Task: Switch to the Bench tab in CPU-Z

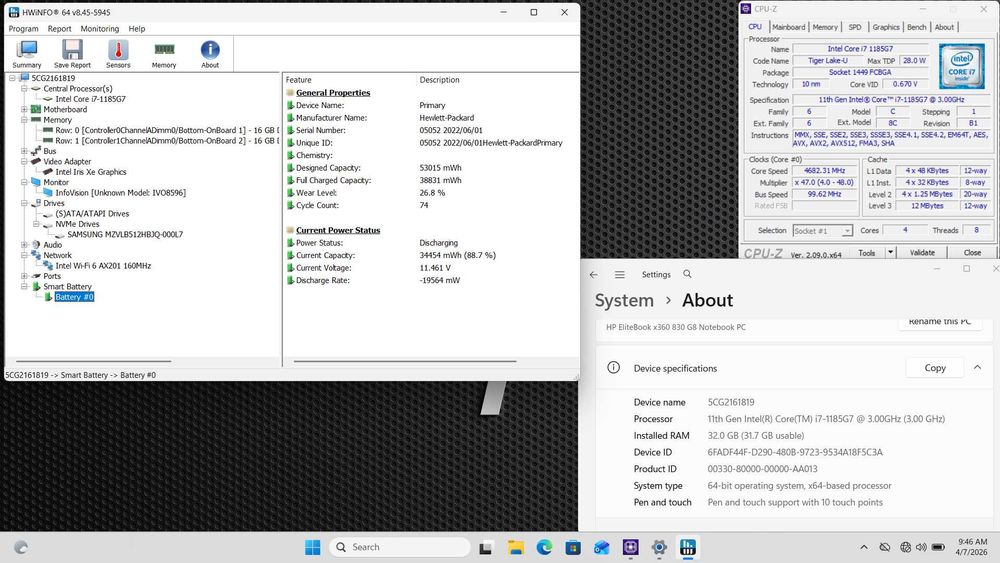Action: pyautogui.click(x=916, y=27)
